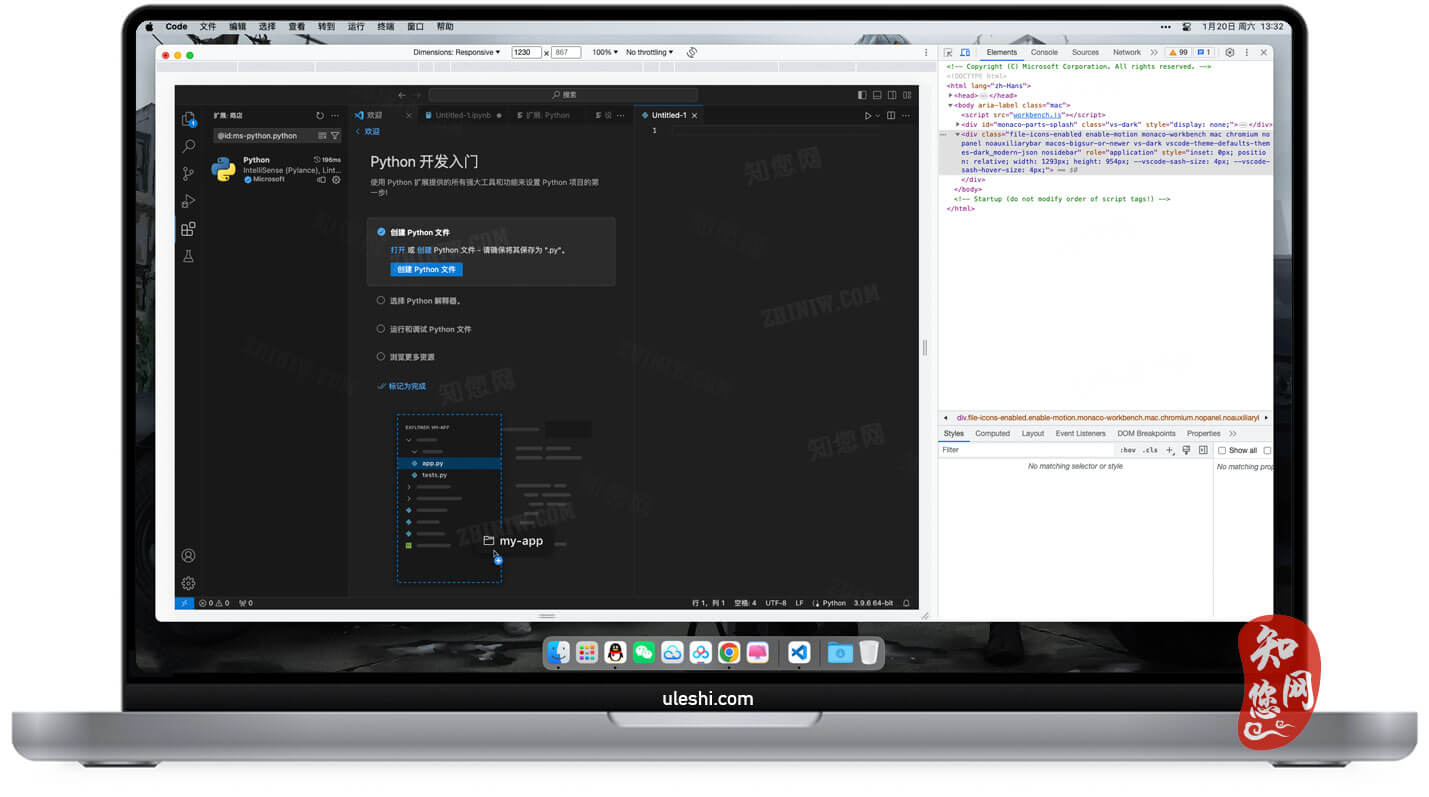Open the Testing flask icon view
This screenshot has height=797, width=1429.
[188, 256]
